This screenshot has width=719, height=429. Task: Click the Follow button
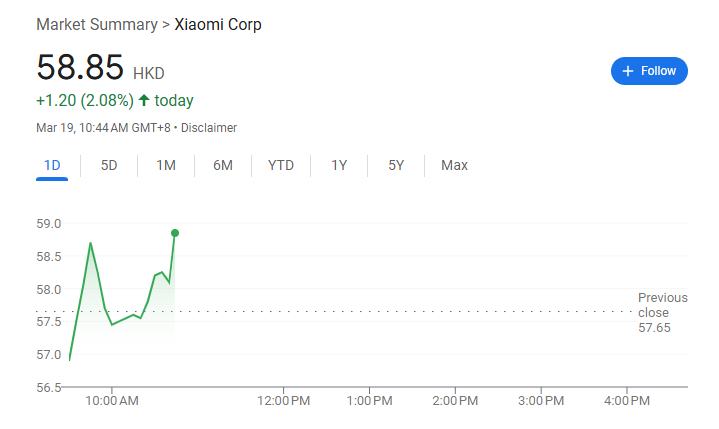coord(649,71)
